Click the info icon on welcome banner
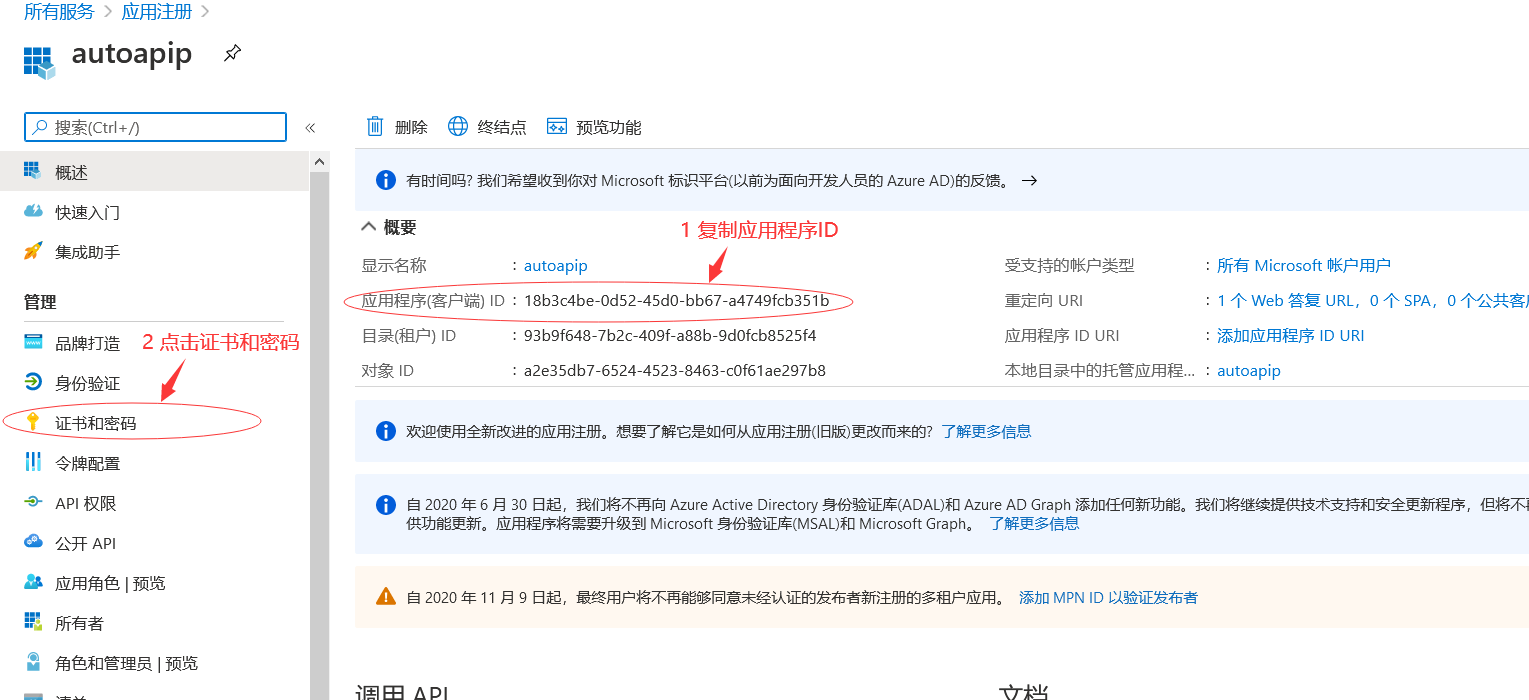Viewport: 1529px width, 700px height. pos(385,431)
